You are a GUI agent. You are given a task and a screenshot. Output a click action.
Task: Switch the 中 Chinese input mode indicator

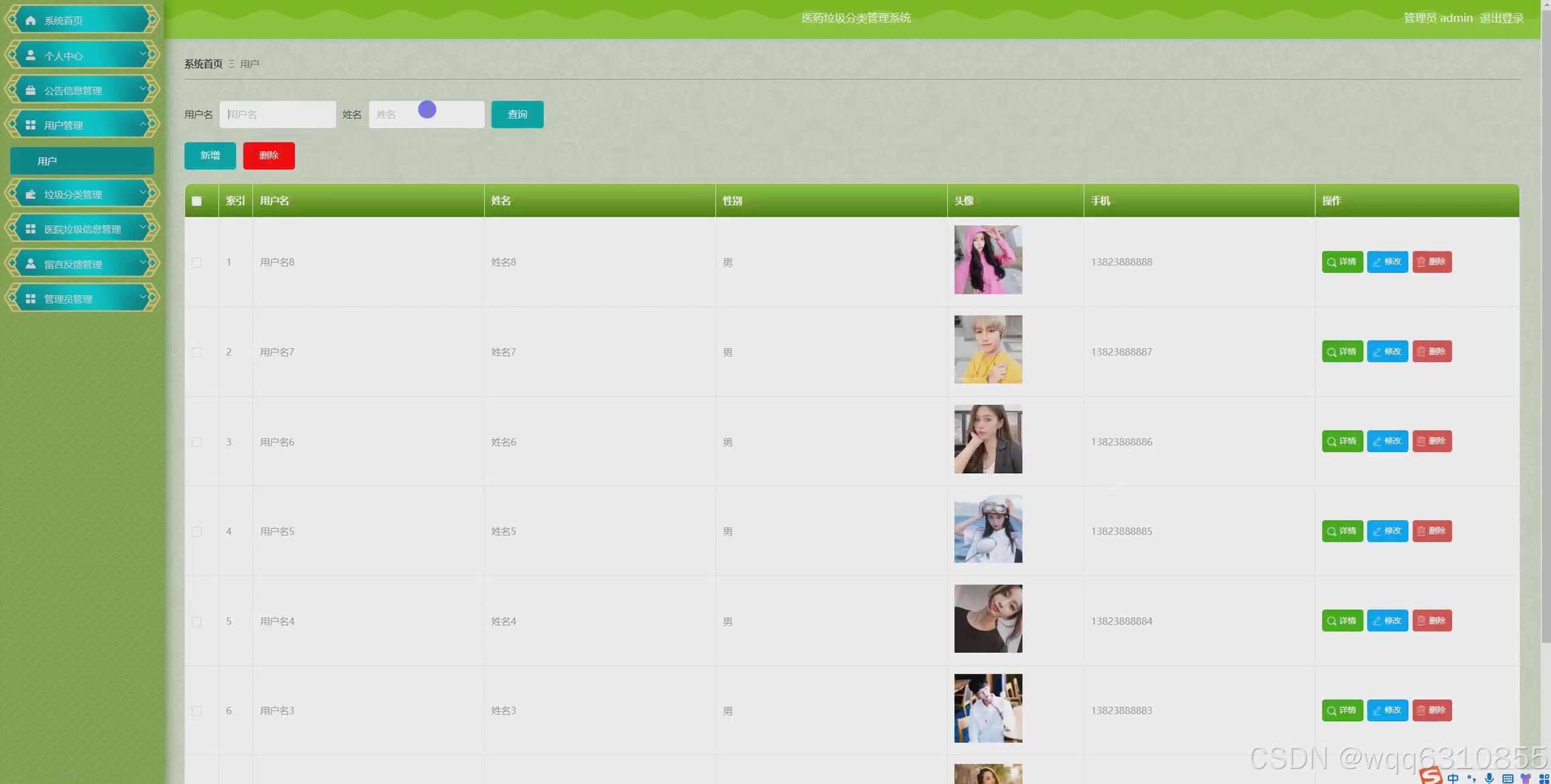[x=1453, y=778]
